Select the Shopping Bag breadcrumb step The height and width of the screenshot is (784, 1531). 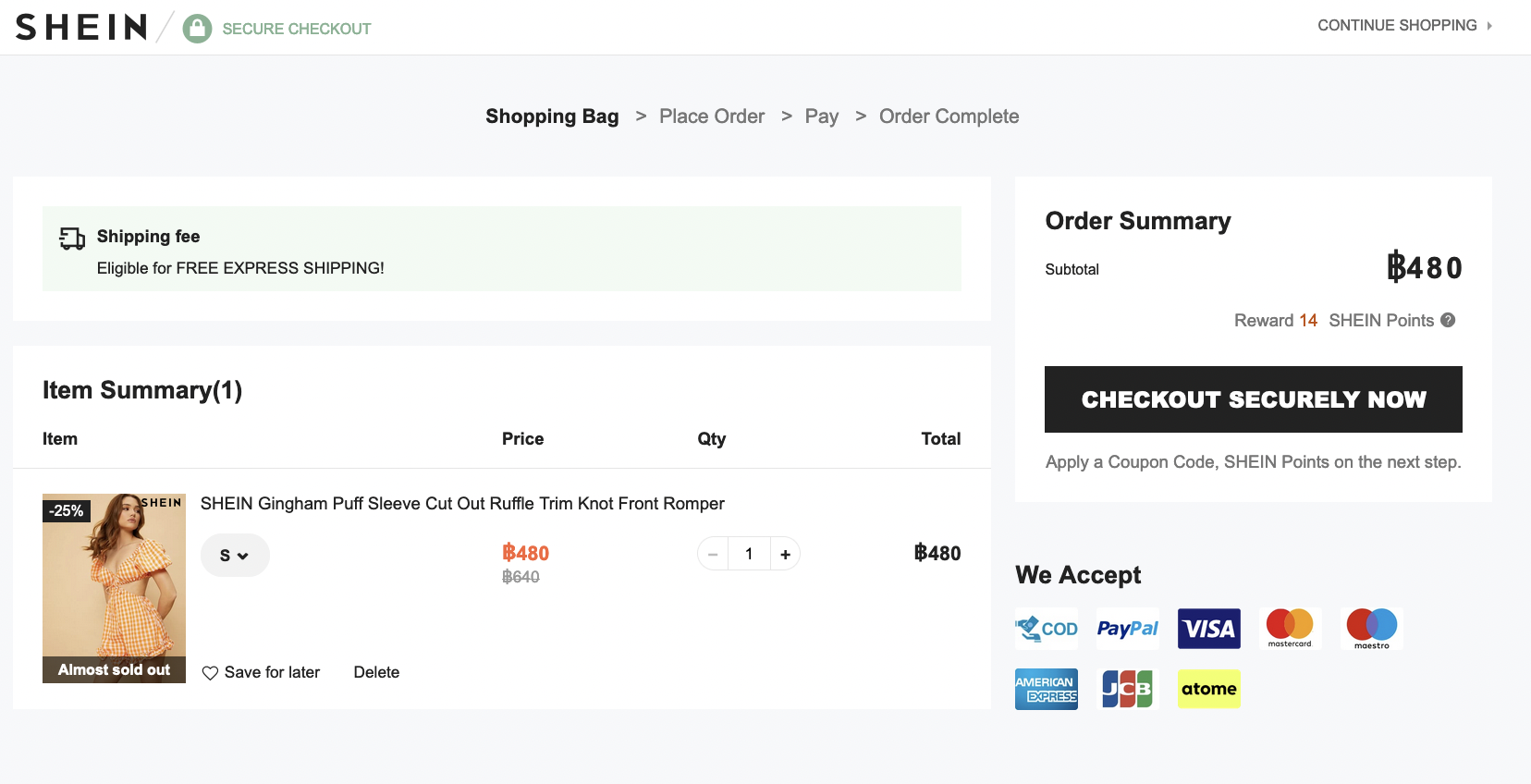(x=552, y=116)
